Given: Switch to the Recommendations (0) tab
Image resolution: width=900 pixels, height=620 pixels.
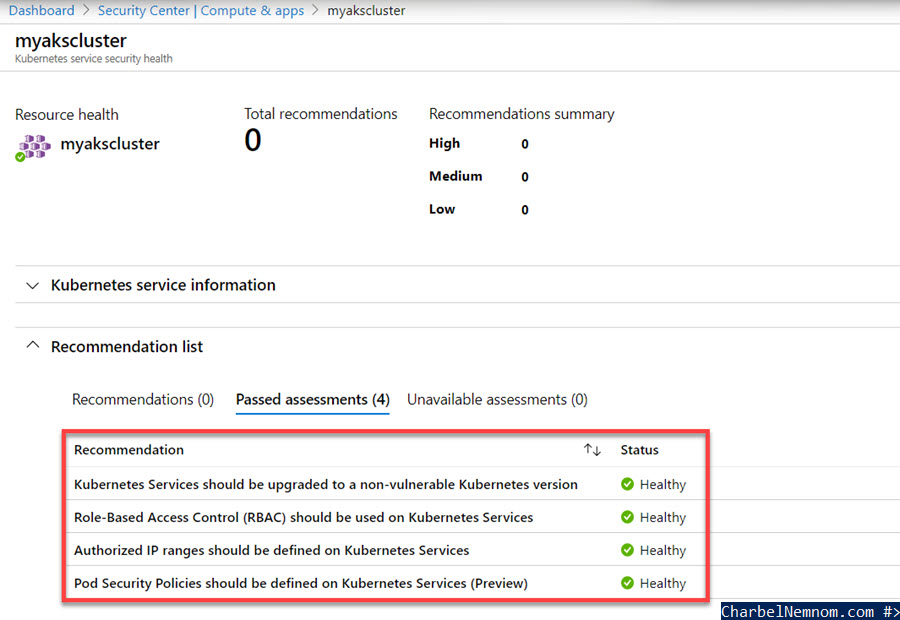Looking at the screenshot, I should (x=143, y=400).
